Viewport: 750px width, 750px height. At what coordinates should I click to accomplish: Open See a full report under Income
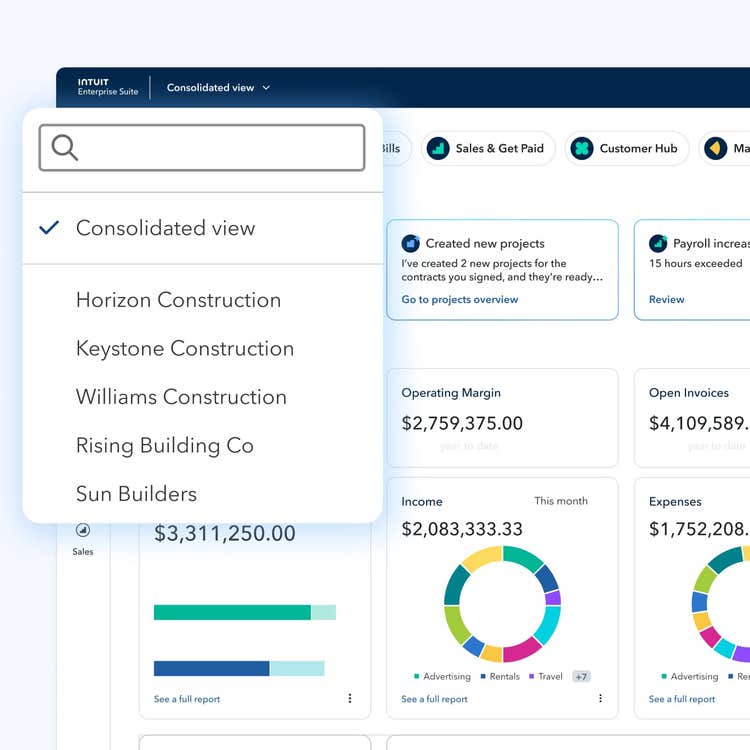[x=434, y=699]
